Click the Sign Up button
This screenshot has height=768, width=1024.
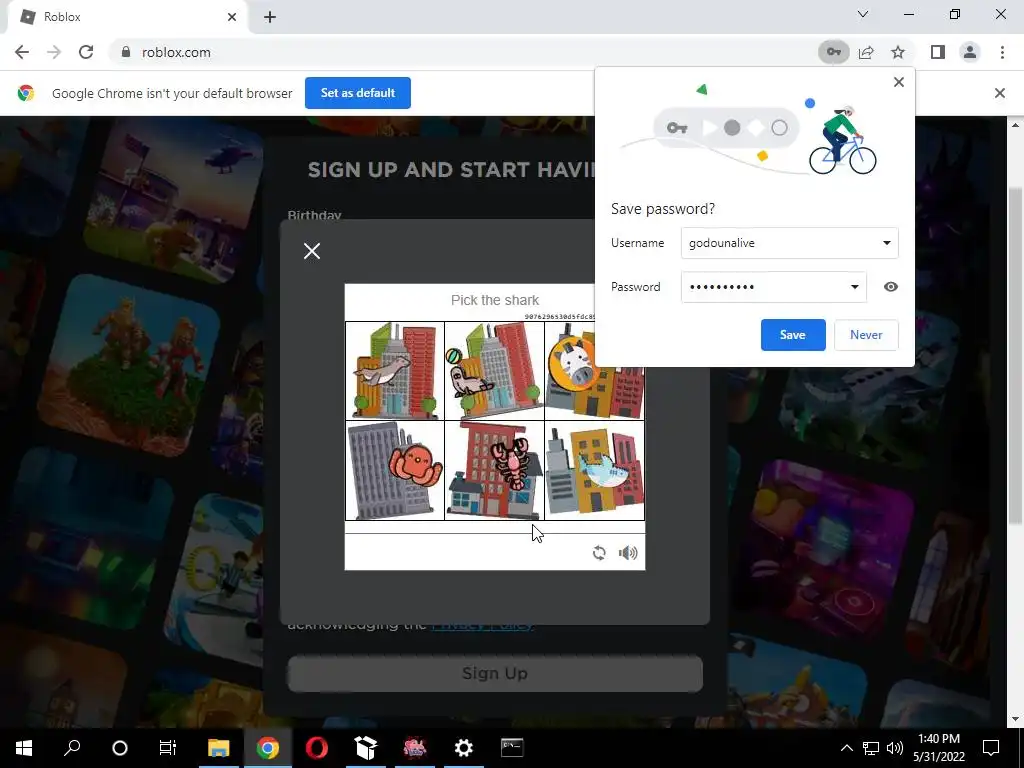coord(495,673)
